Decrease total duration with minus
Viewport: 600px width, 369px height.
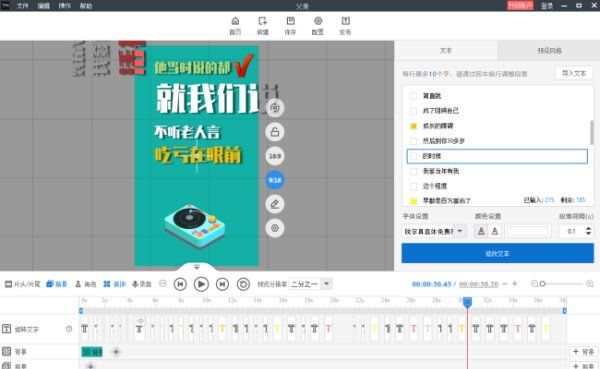[x=505, y=284]
